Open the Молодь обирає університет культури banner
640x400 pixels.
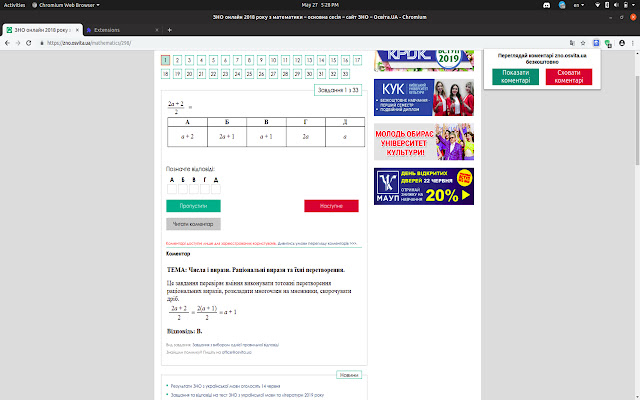(424, 142)
